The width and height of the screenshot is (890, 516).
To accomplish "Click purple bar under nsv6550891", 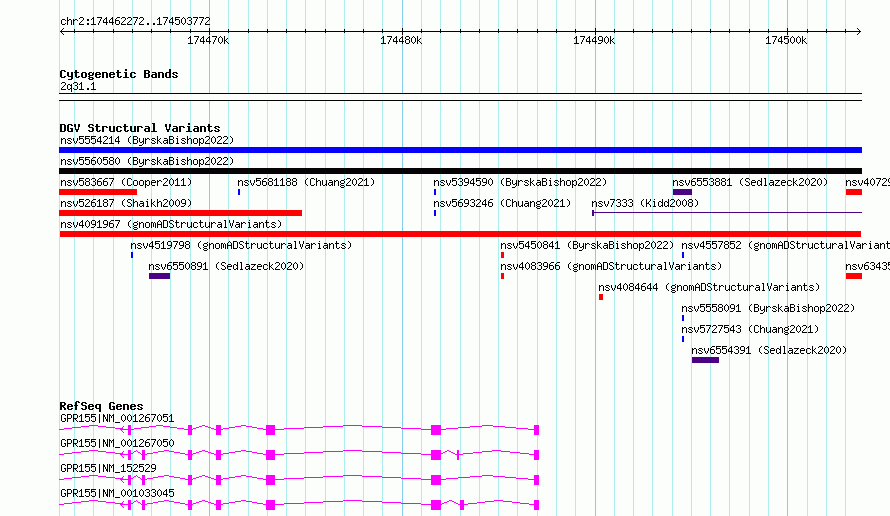I will (159, 276).
